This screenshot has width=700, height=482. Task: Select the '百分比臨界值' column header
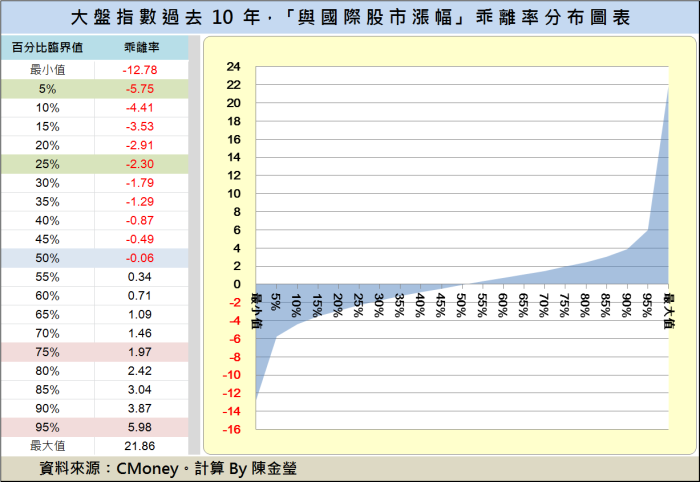47,47
